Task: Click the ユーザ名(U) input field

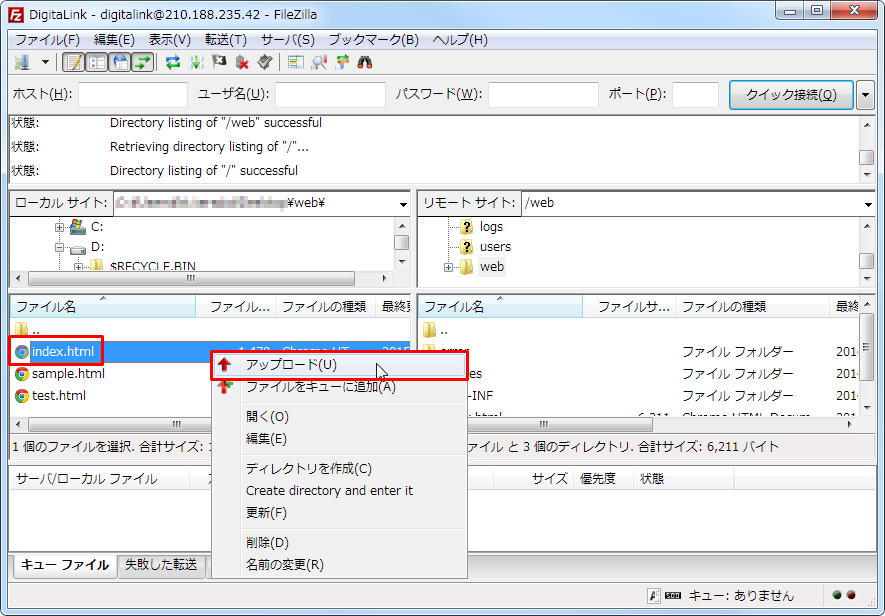Action: pyautogui.click(x=330, y=95)
